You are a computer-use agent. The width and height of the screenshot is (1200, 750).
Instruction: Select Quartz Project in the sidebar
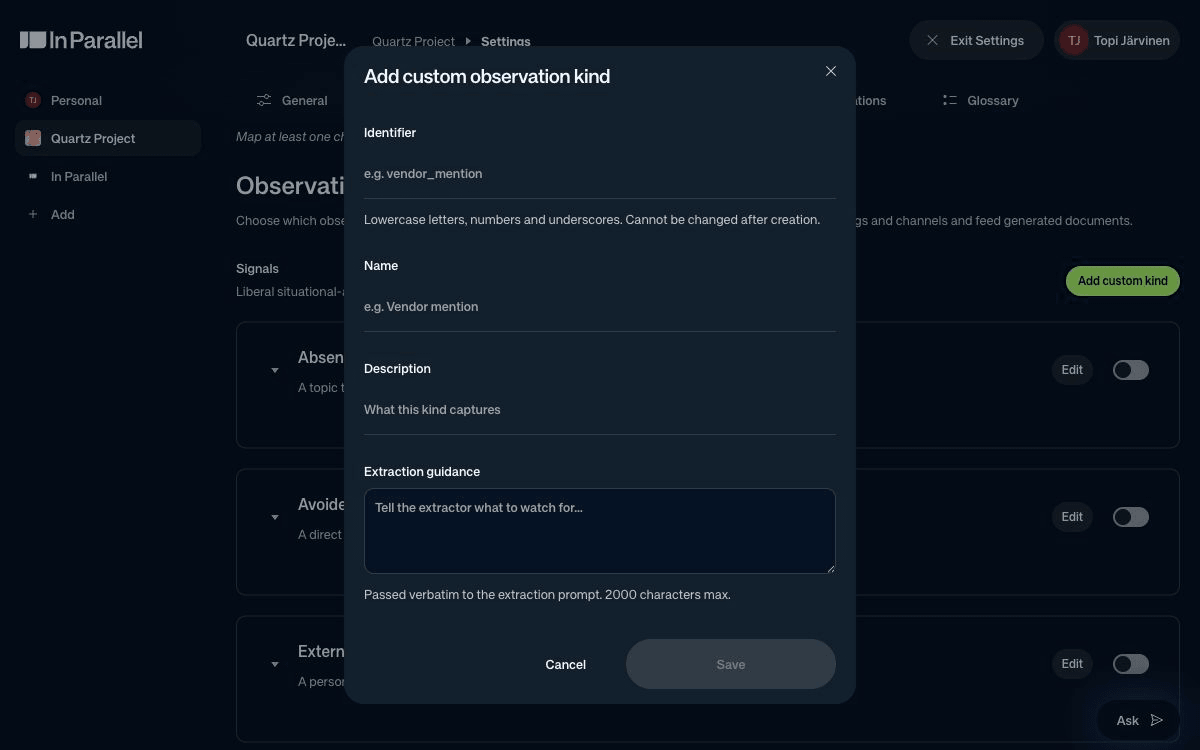[108, 138]
